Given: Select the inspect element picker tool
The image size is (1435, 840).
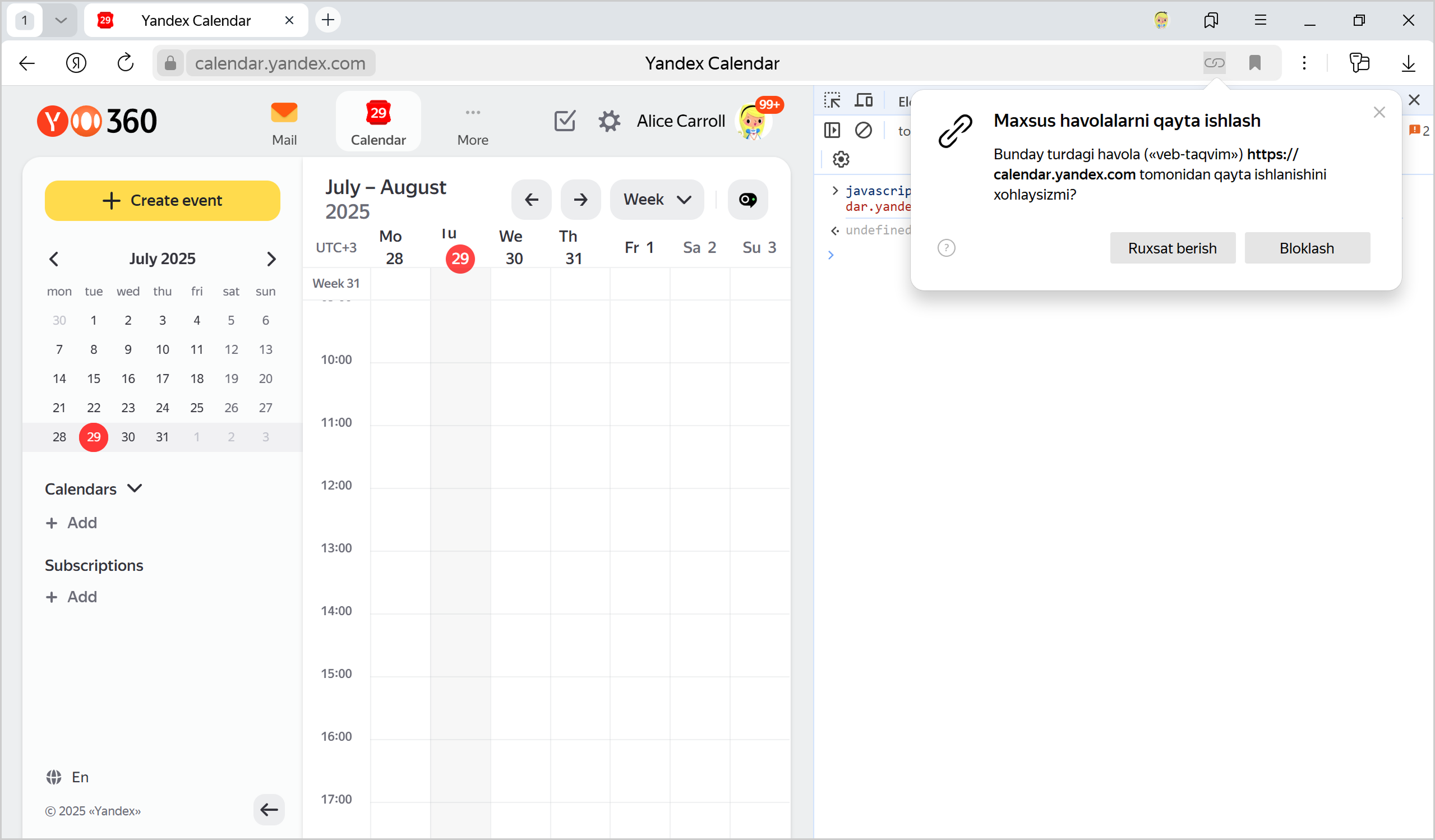Looking at the screenshot, I should [x=832, y=101].
